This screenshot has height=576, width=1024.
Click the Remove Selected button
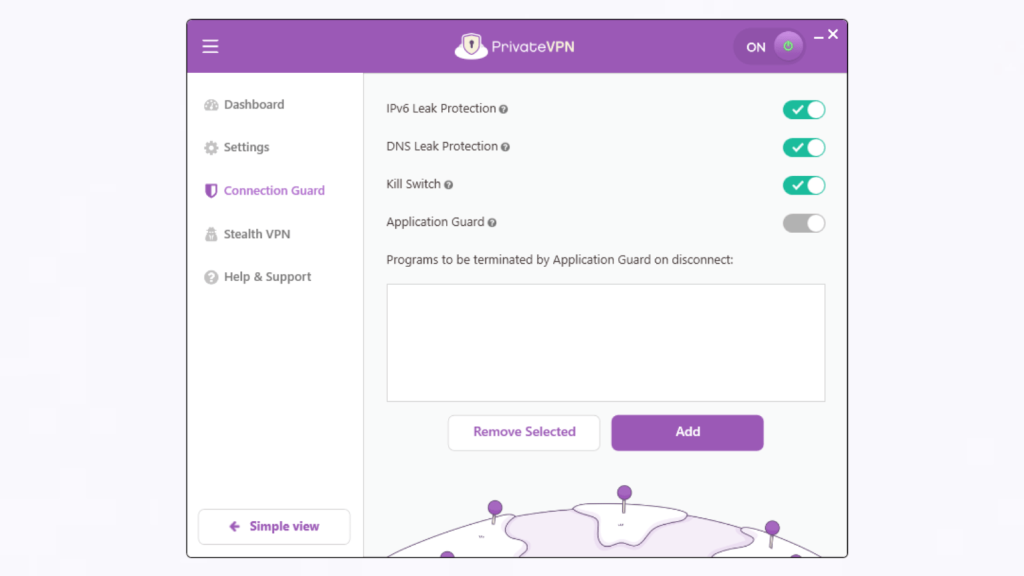pyautogui.click(x=524, y=432)
